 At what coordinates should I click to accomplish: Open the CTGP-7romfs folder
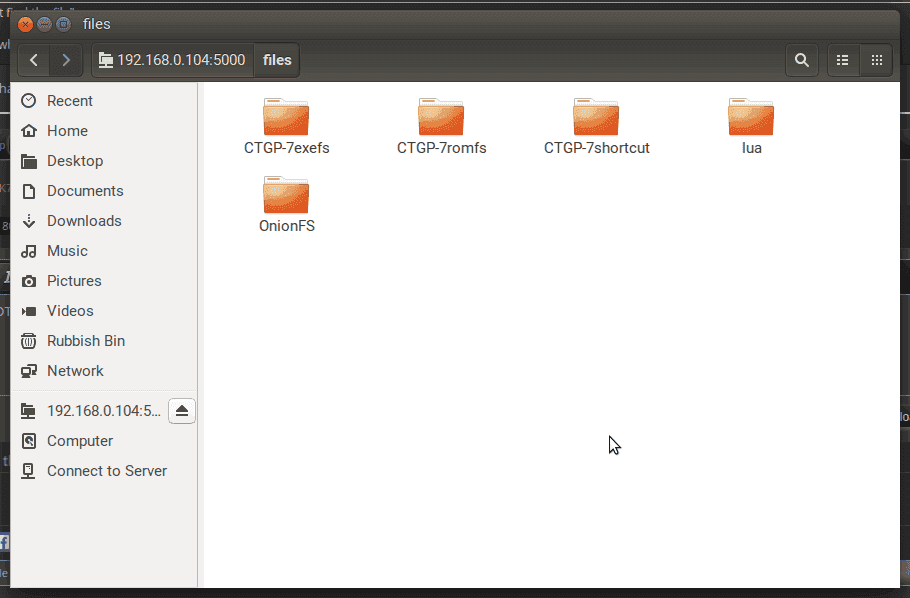tap(441, 127)
